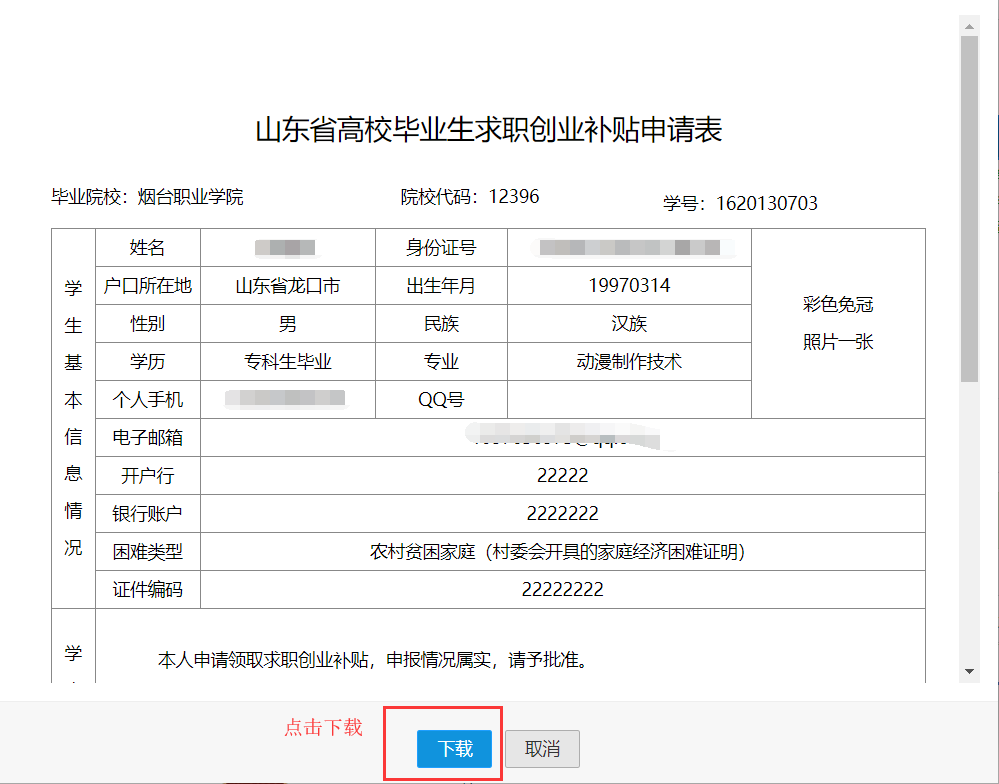The image size is (999, 784).
Task: Click the 彩色免冠照片一张 photo placeholder
Action: click(x=838, y=323)
